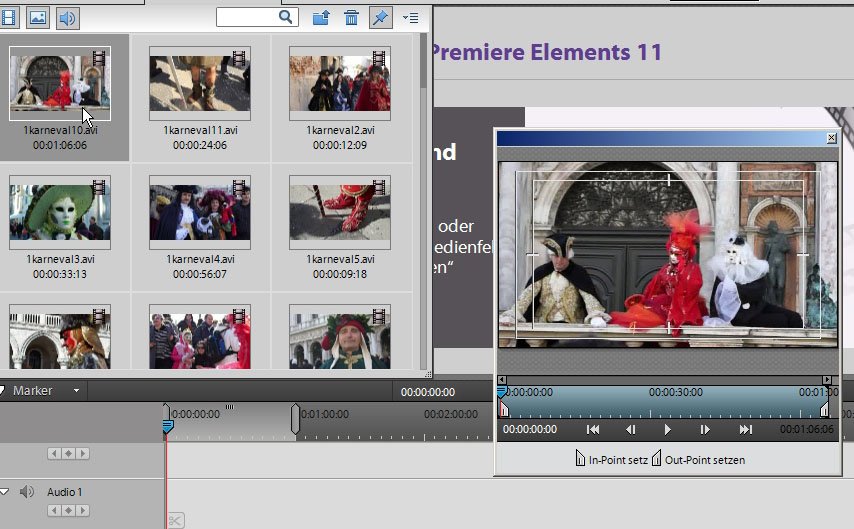The image size is (854, 529).
Task: Click duration 00:00:09:18 label
Action: pyautogui.click(x=340, y=275)
